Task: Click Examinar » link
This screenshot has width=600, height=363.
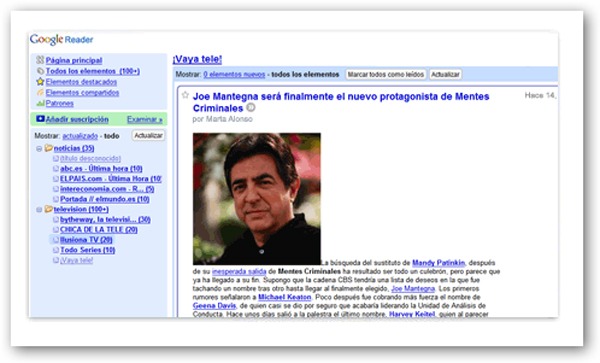Action: coord(145,119)
